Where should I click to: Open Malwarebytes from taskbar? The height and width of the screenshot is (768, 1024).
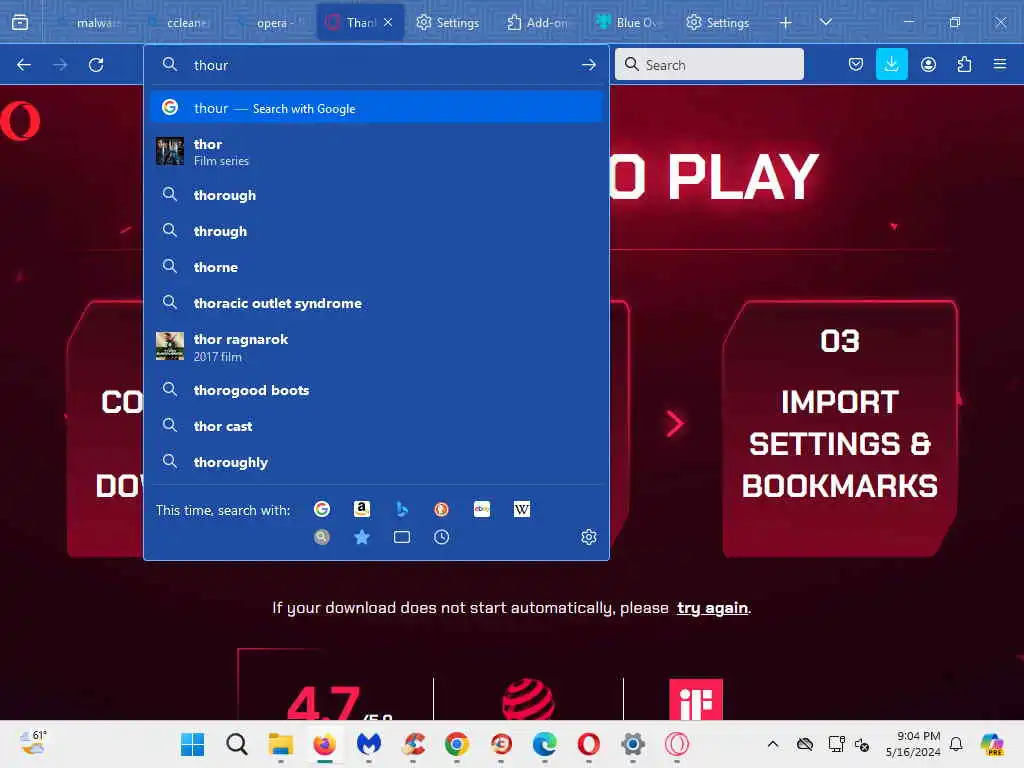369,744
